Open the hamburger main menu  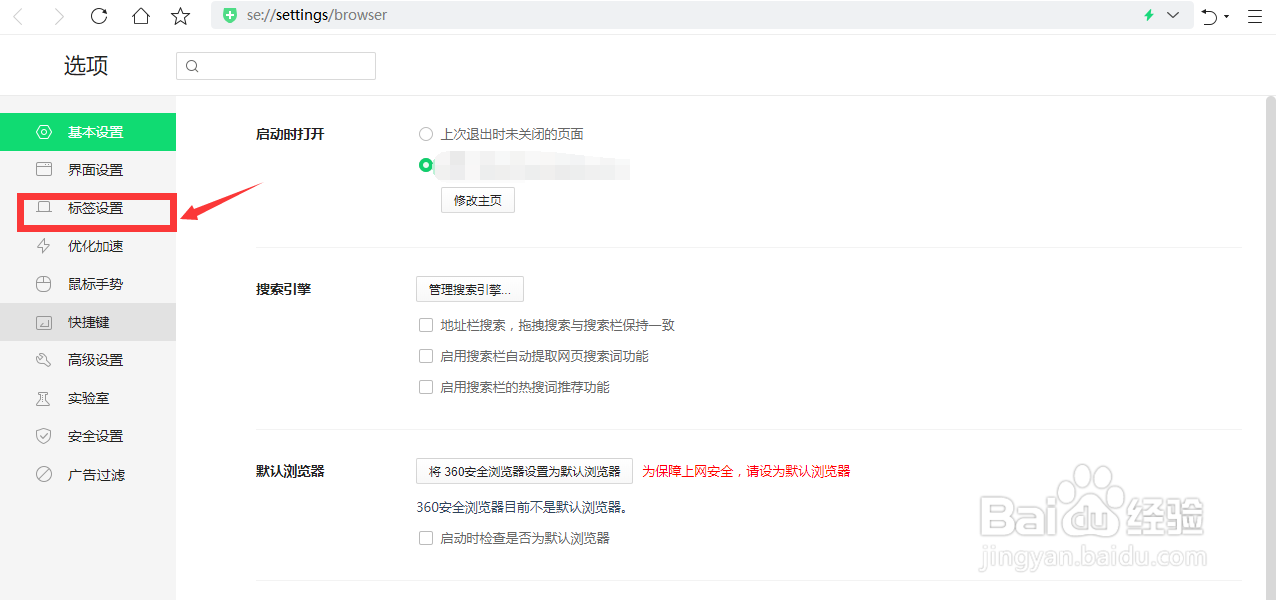(1255, 16)
